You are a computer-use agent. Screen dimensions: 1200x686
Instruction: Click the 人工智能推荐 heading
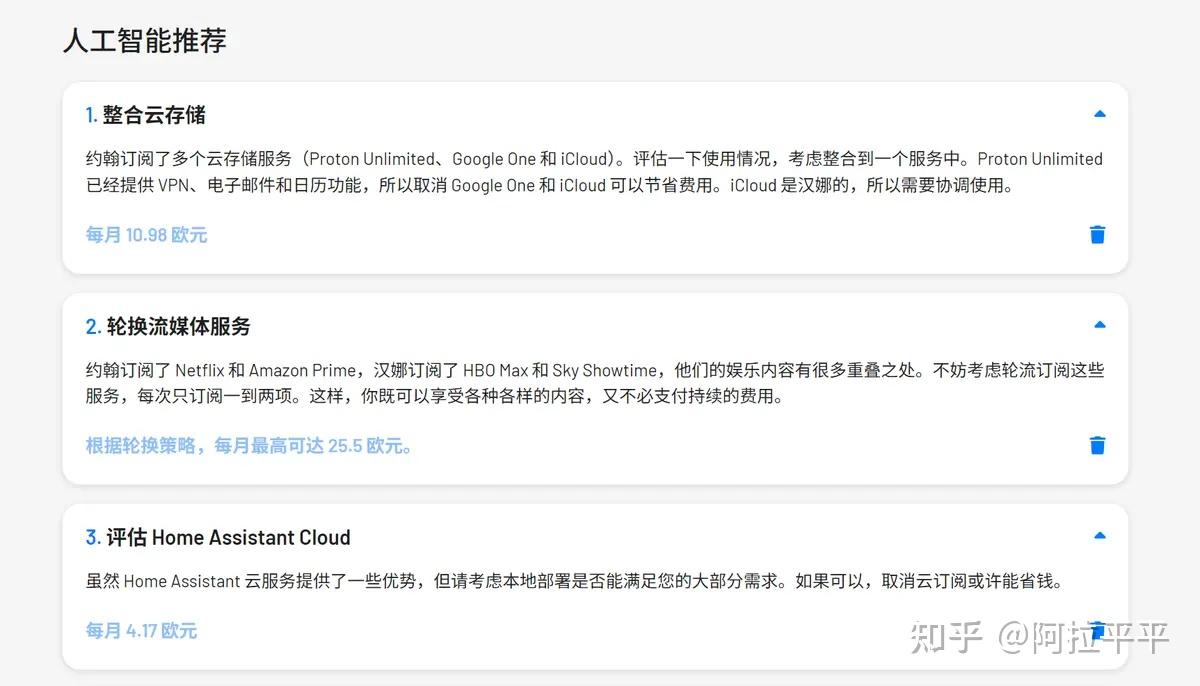(144, 41)
